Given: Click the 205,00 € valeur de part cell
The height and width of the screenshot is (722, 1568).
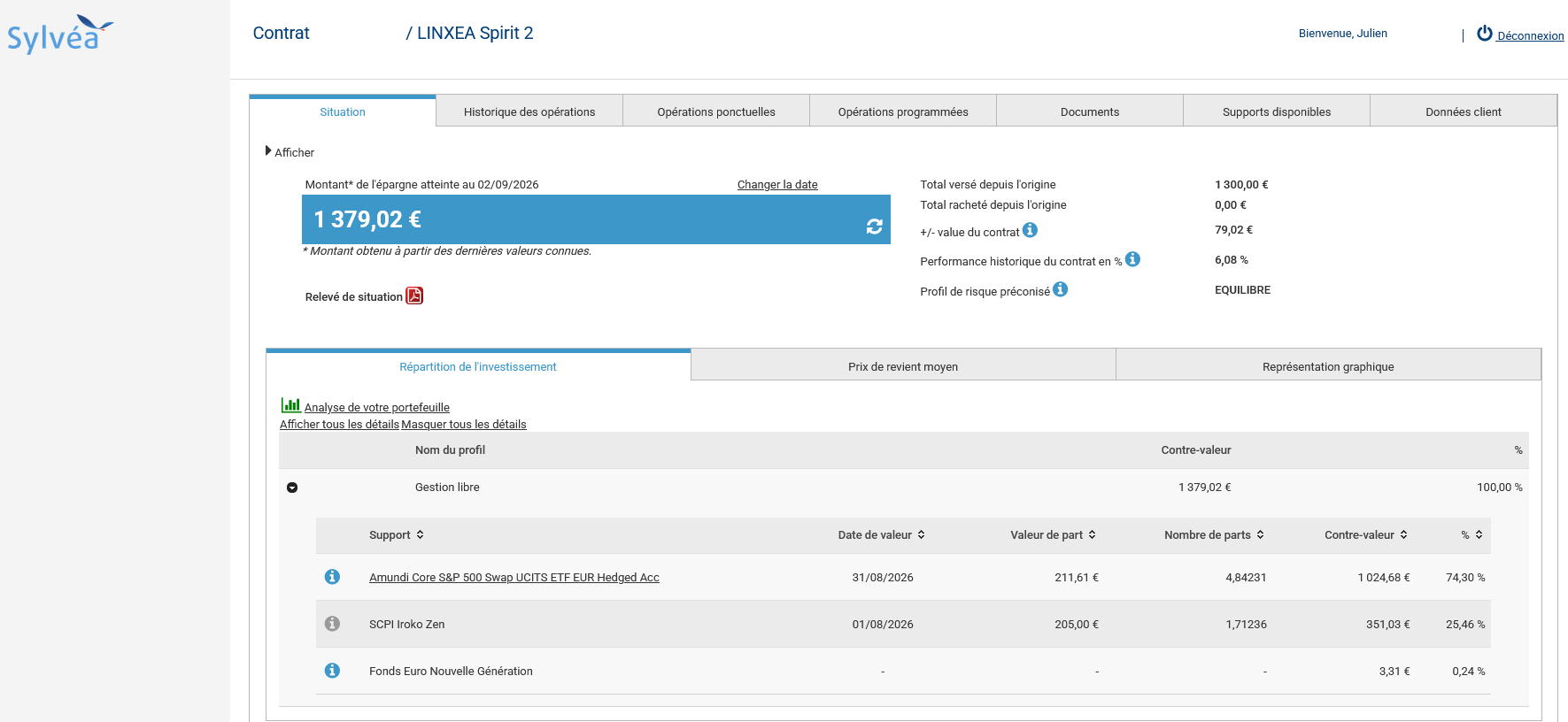Looking at the screenshot, I should point(1077,625).
